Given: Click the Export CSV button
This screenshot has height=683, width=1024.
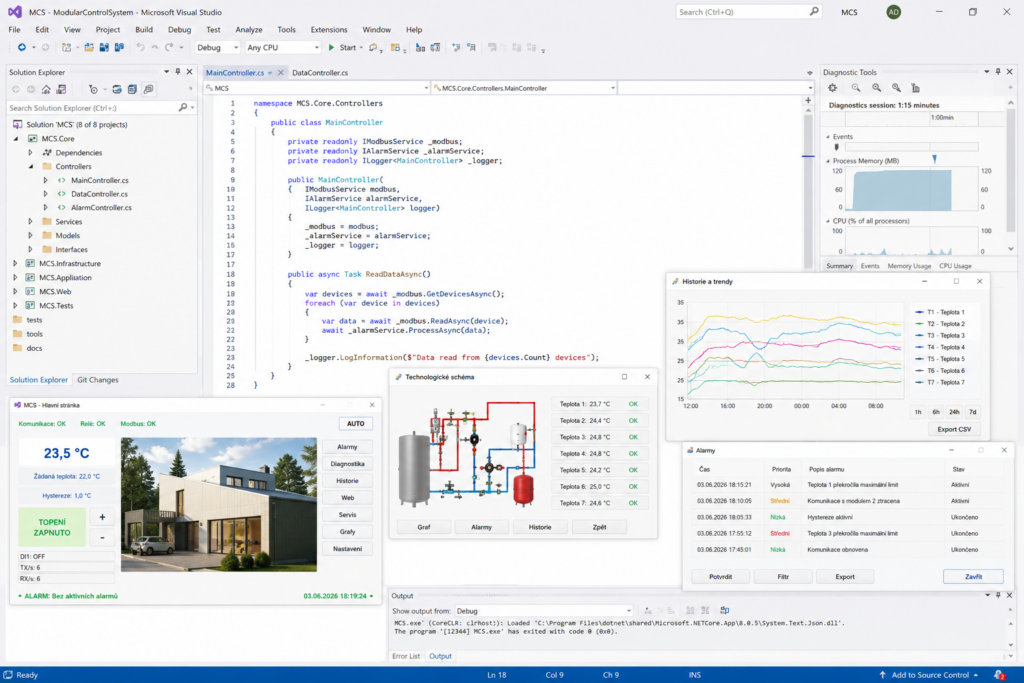Looking at the screenshot, I should pos(954,430).
